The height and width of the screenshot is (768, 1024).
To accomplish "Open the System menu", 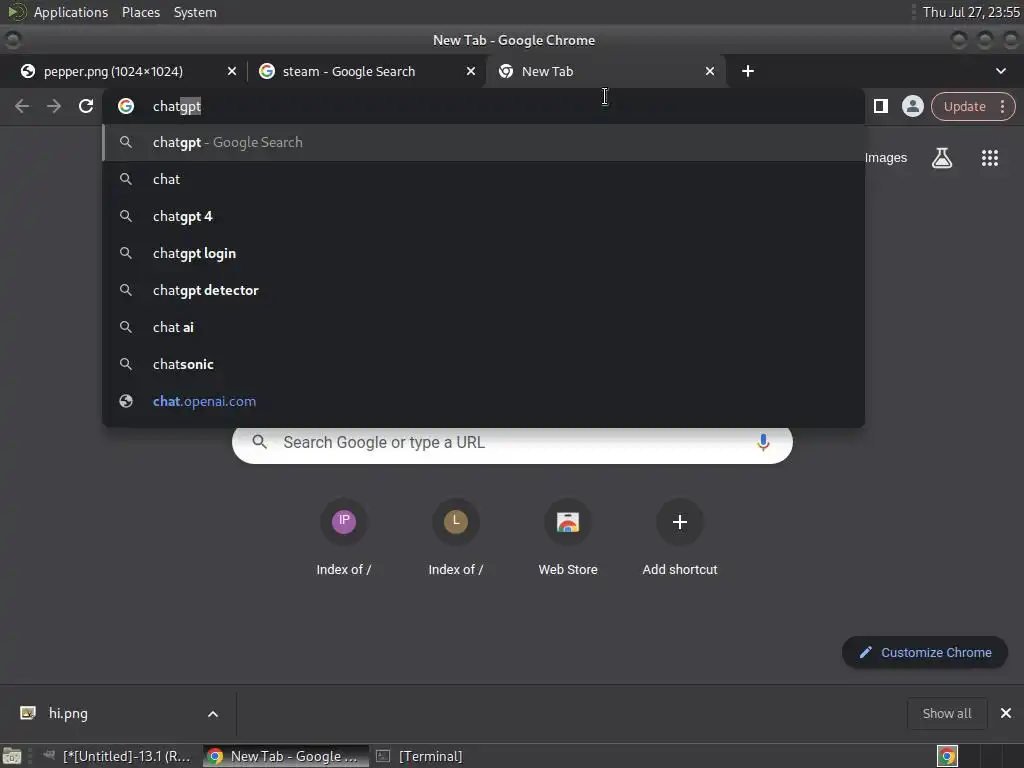I will (195, 12).
